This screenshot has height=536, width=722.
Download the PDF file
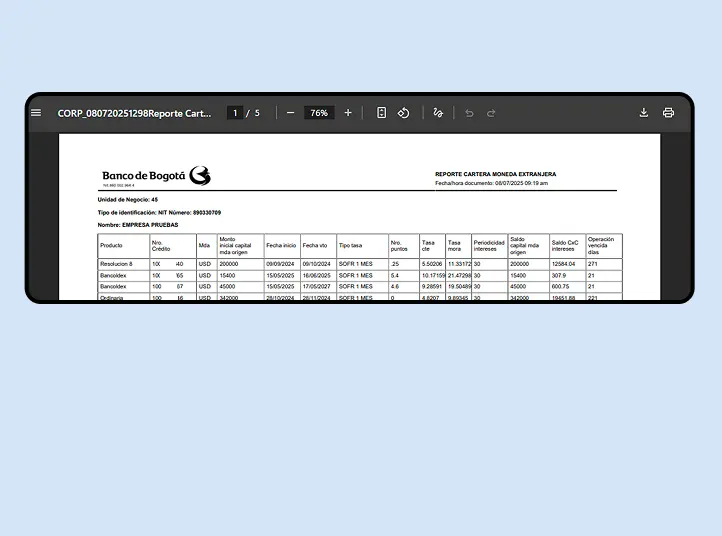(644, 113)
